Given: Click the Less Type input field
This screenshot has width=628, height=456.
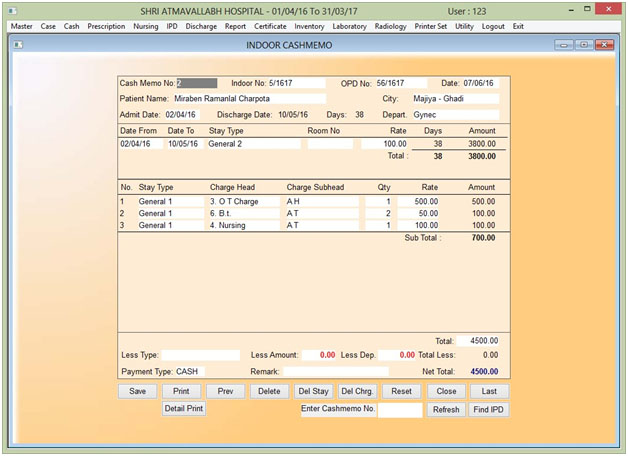Looking at the screenshot, I should click(201, 355).
